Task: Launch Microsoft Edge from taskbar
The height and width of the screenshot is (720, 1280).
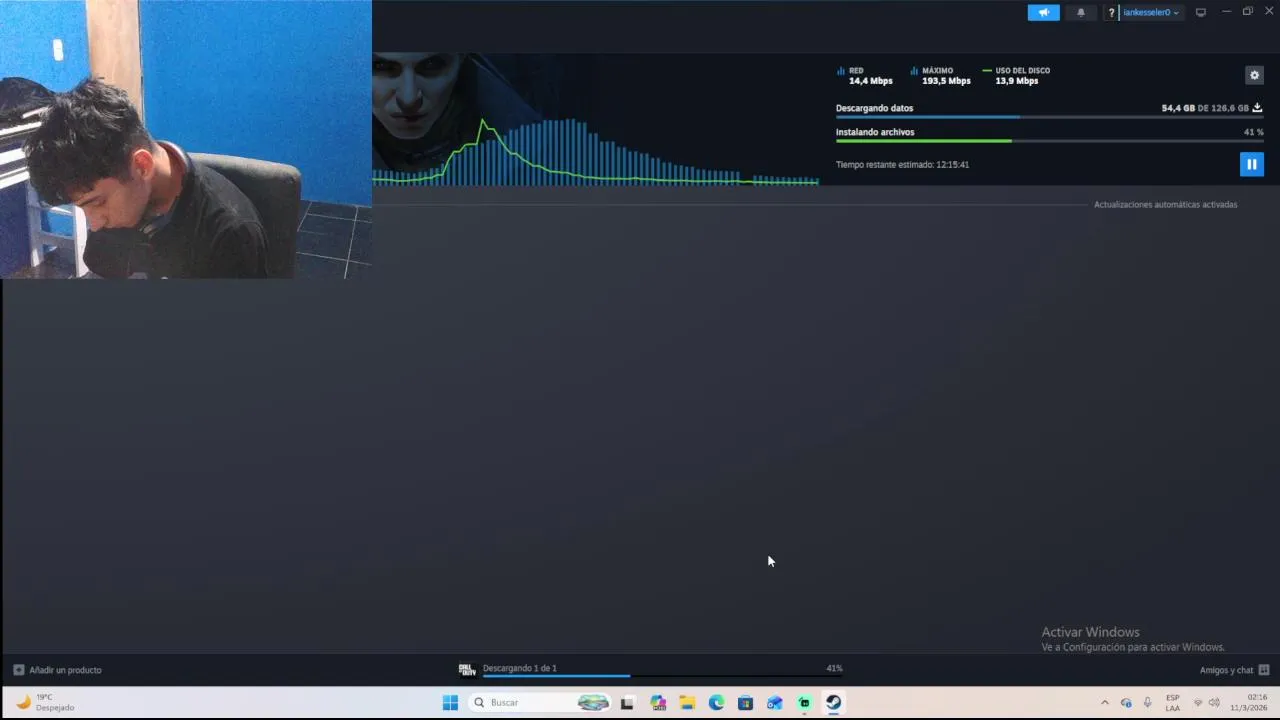Action: point(716,702)
